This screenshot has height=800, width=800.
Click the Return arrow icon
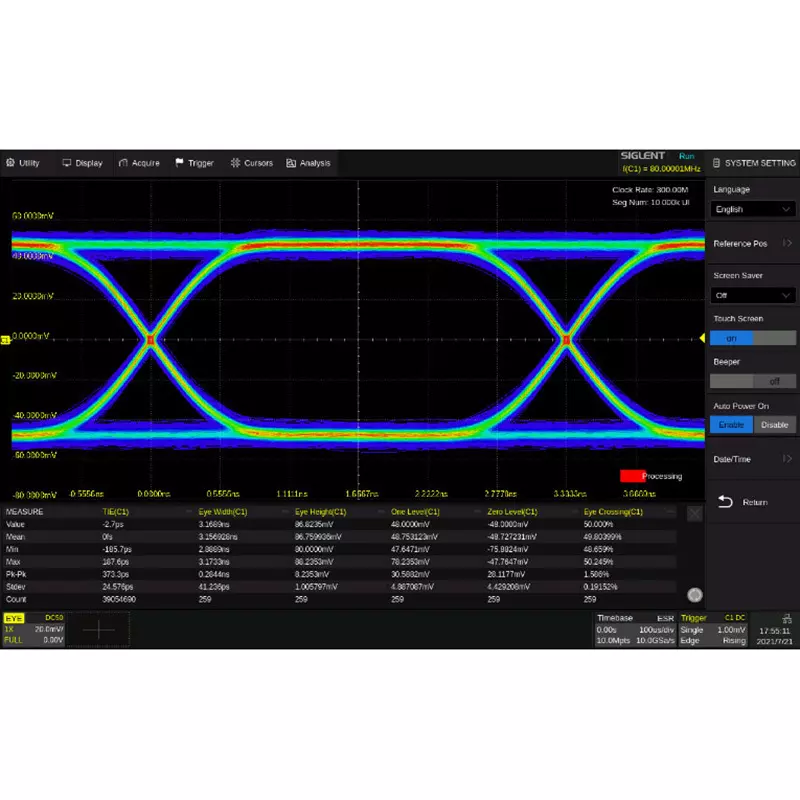725,502
